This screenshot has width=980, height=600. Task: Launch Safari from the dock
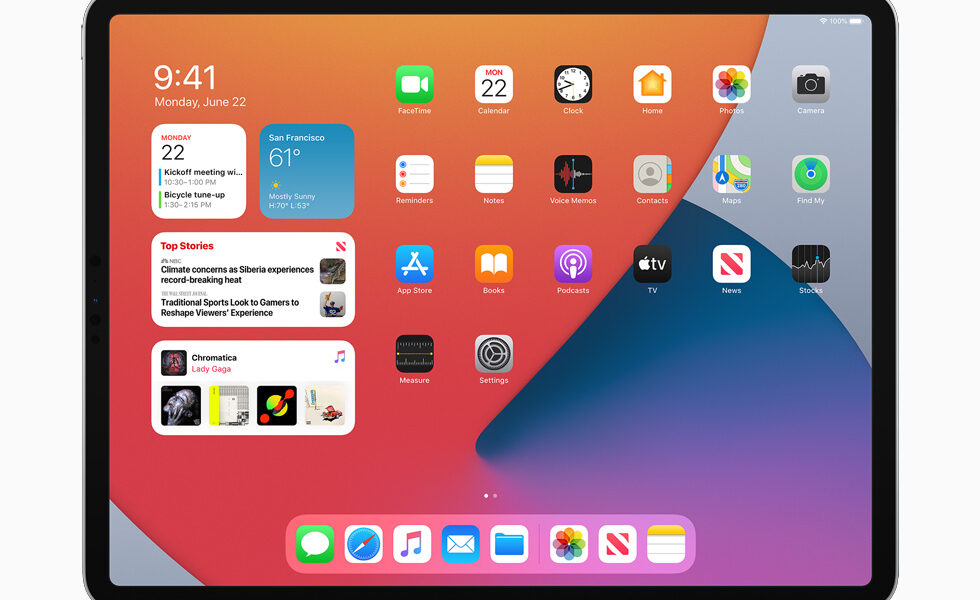[x=364, y=544]
